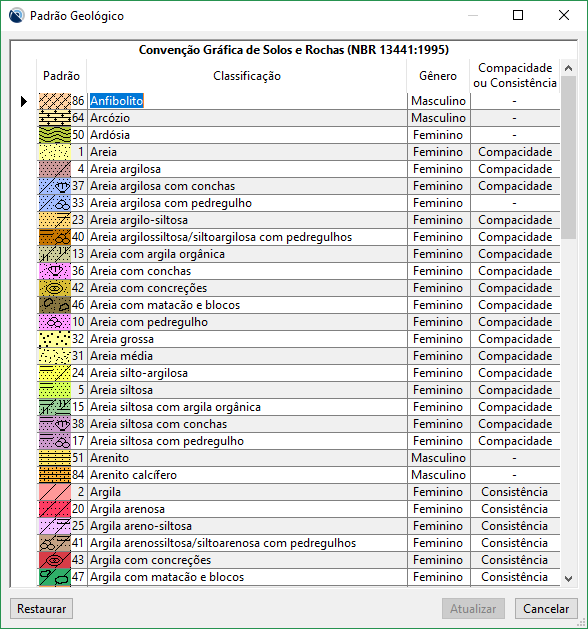
Task: Click the Atualizar button
Action: click(473, 609)
